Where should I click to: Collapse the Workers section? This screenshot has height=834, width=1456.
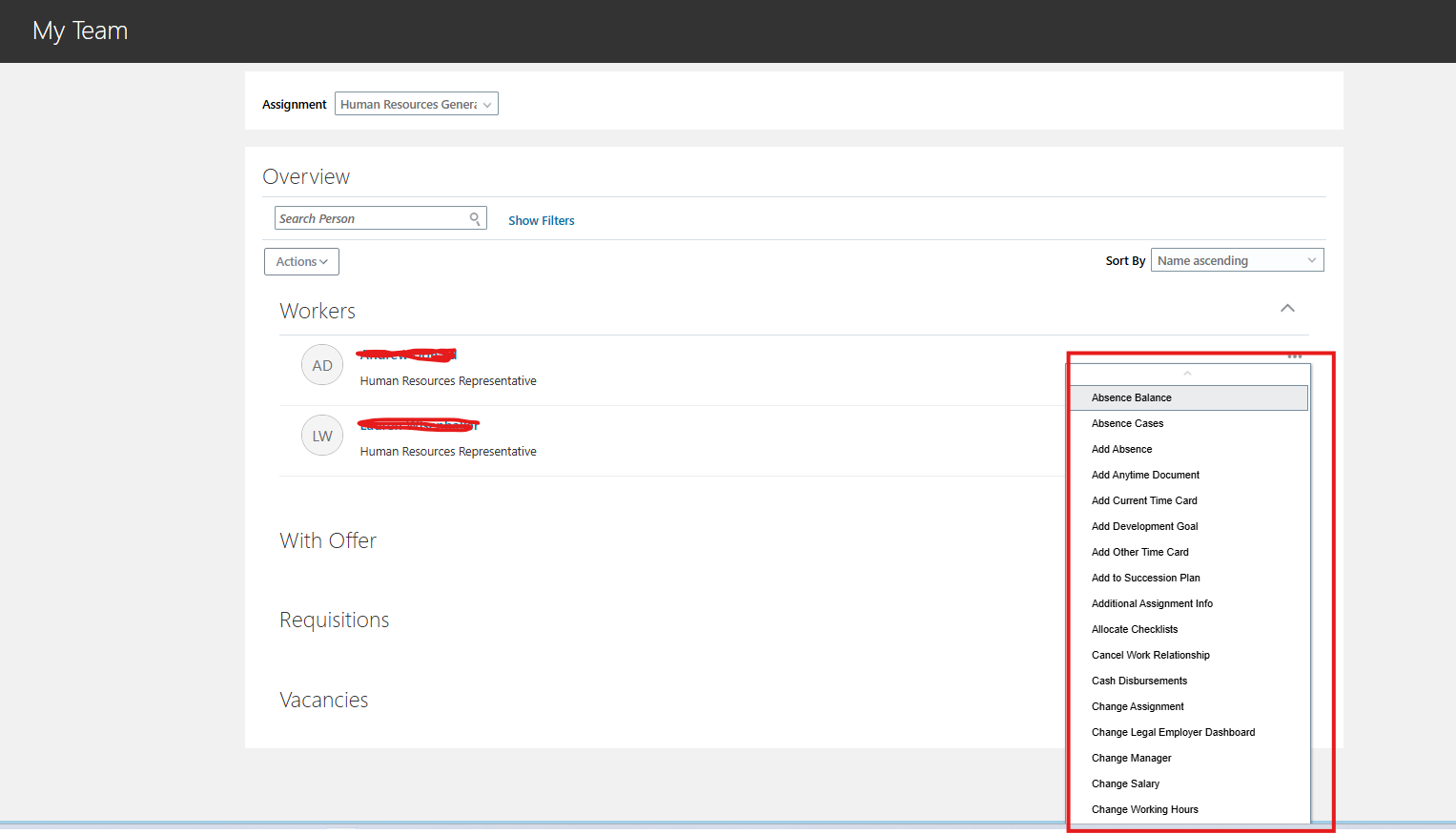coord(1287,308)
